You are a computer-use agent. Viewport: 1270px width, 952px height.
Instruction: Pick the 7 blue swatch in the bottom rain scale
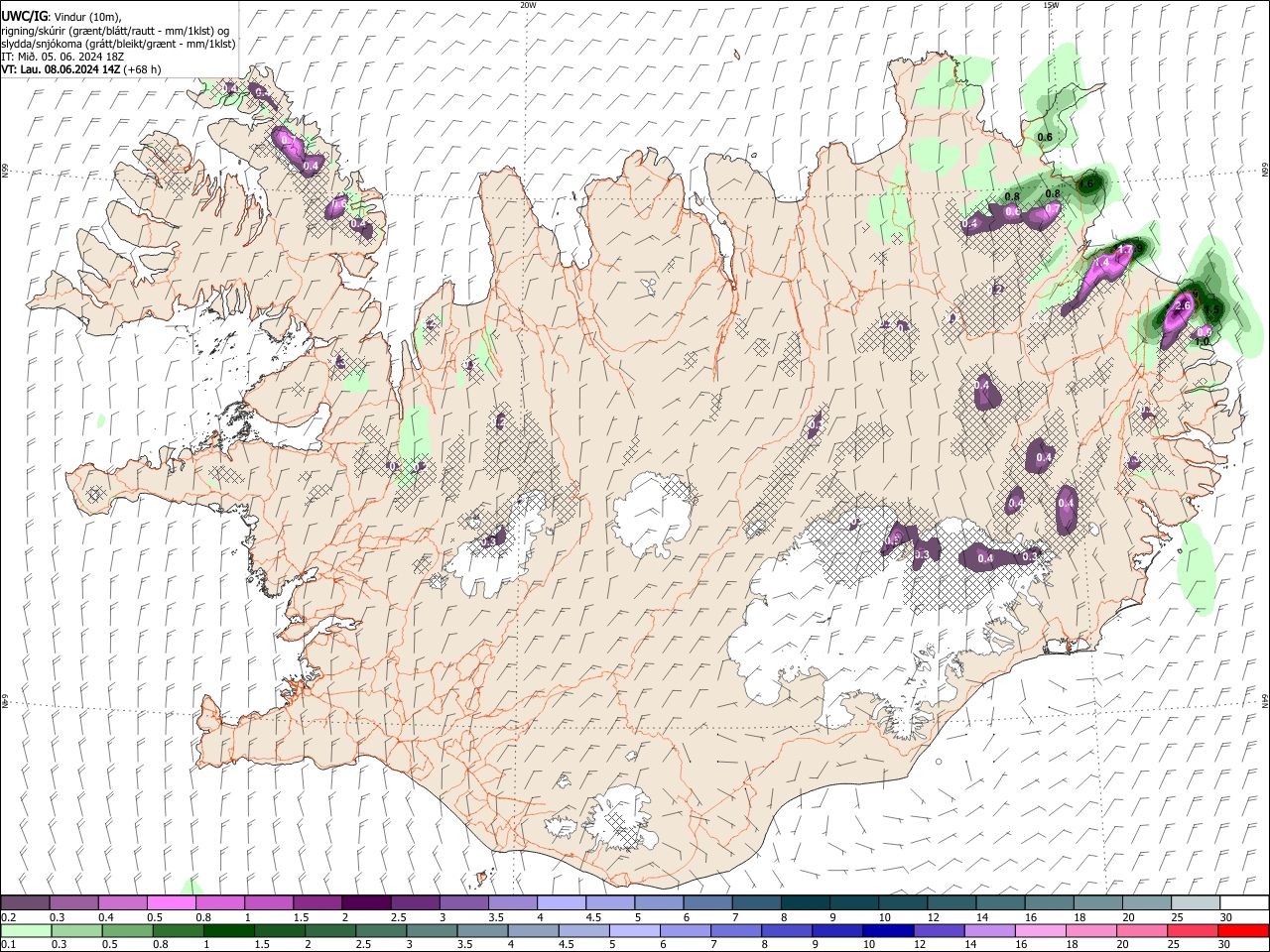[736, 931]
